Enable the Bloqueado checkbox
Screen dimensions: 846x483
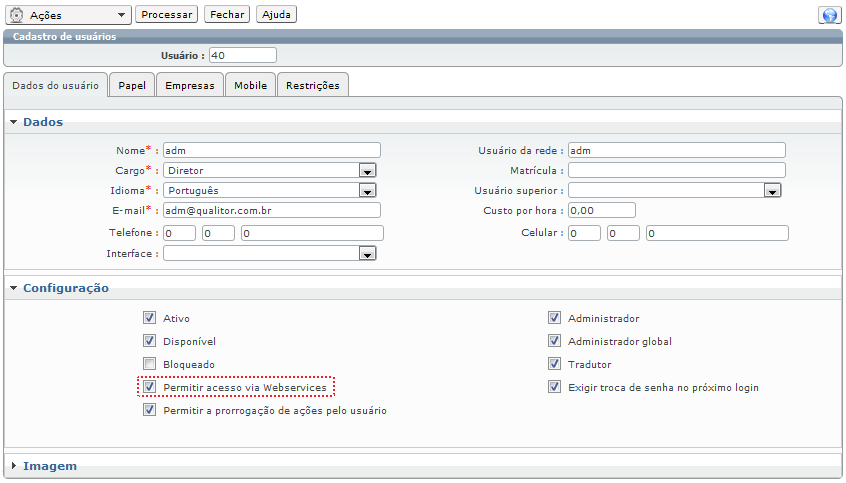point(150,364)
